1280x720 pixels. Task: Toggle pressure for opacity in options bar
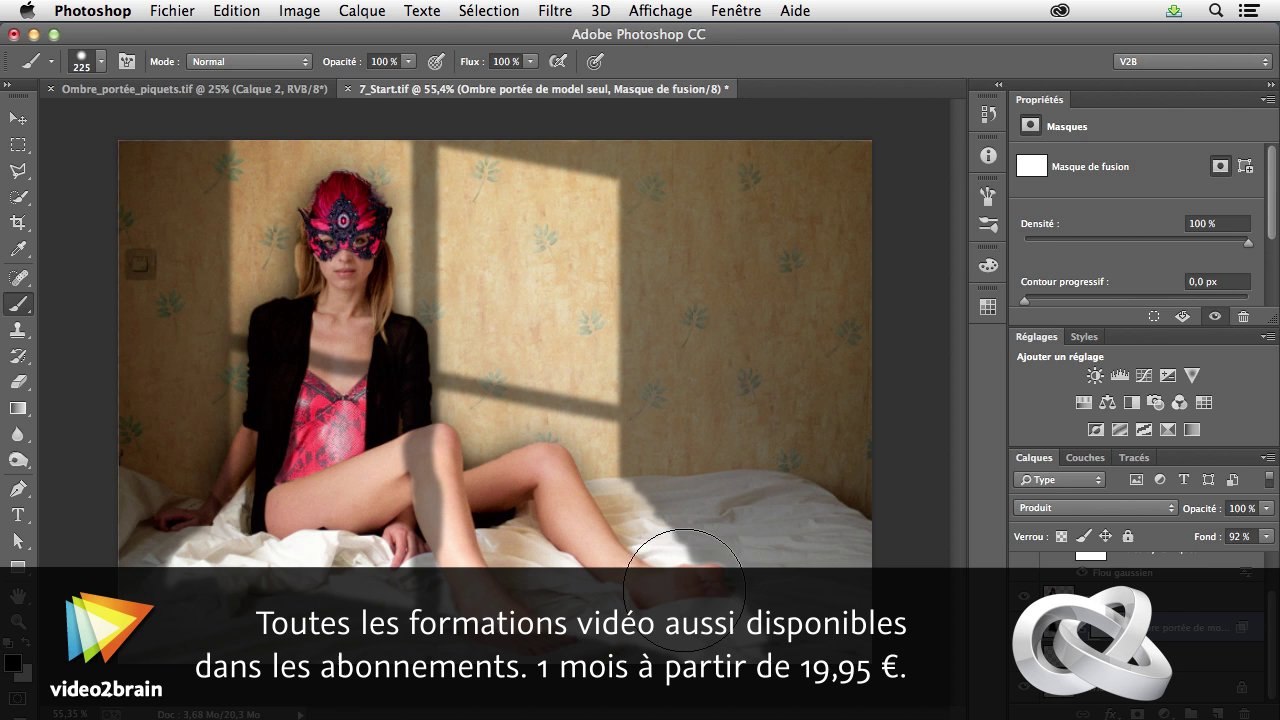point(436,61)
